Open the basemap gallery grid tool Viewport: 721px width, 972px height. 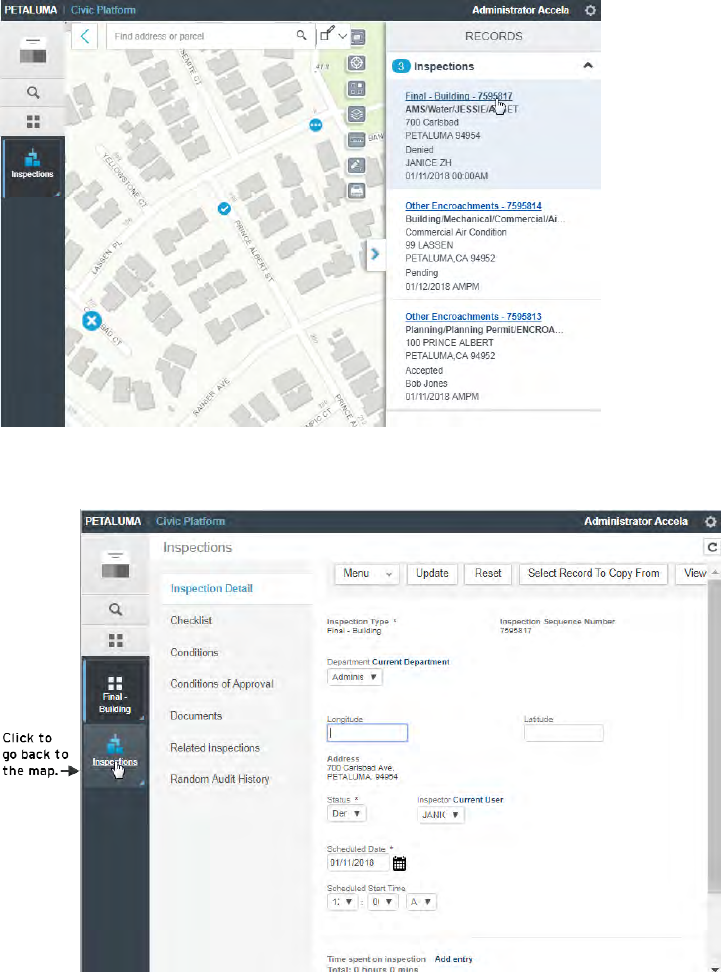pyautogui.click(x=356, y=89)
